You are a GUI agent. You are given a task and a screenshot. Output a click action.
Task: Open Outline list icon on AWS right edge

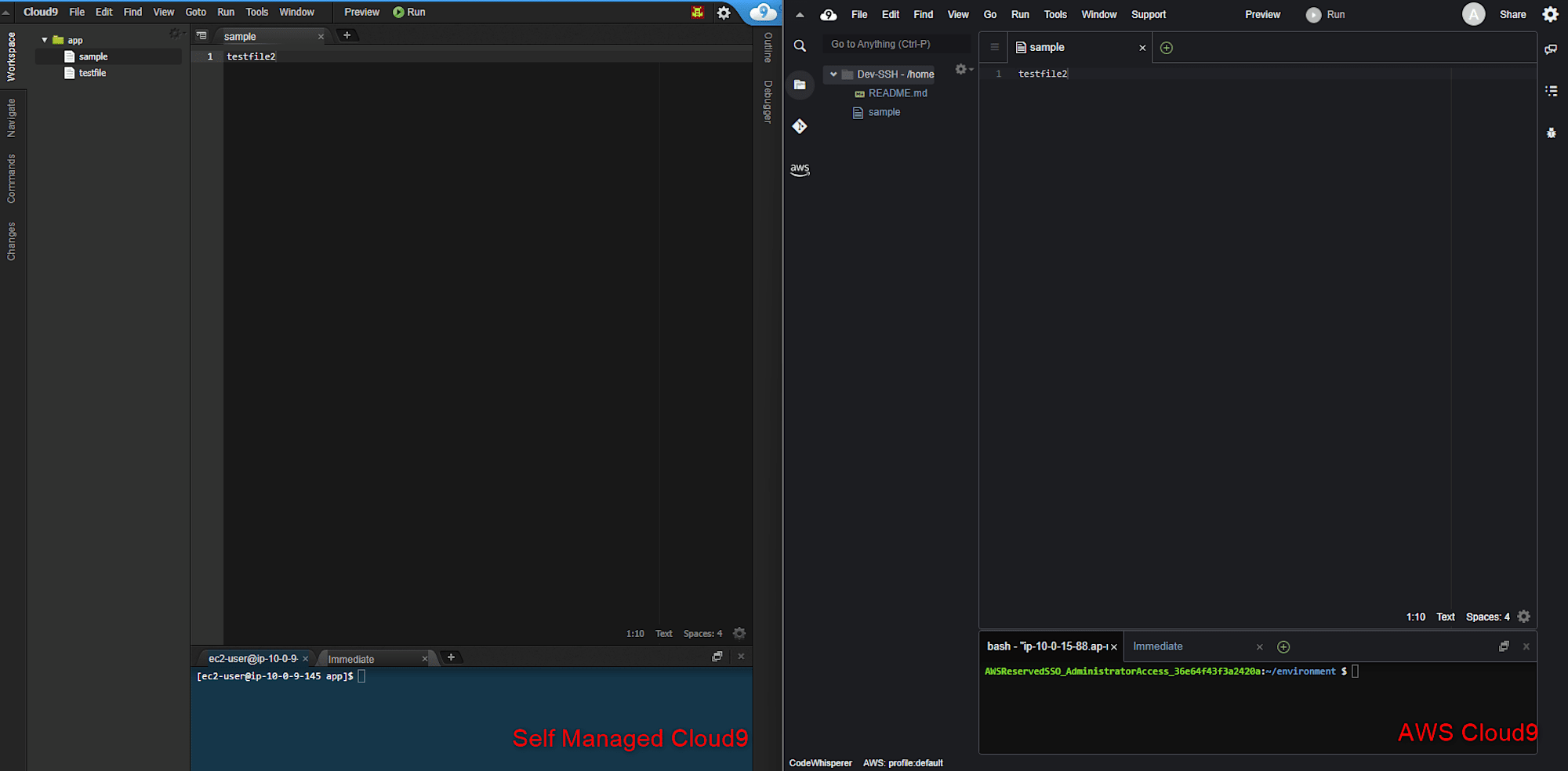point(1551,91)
